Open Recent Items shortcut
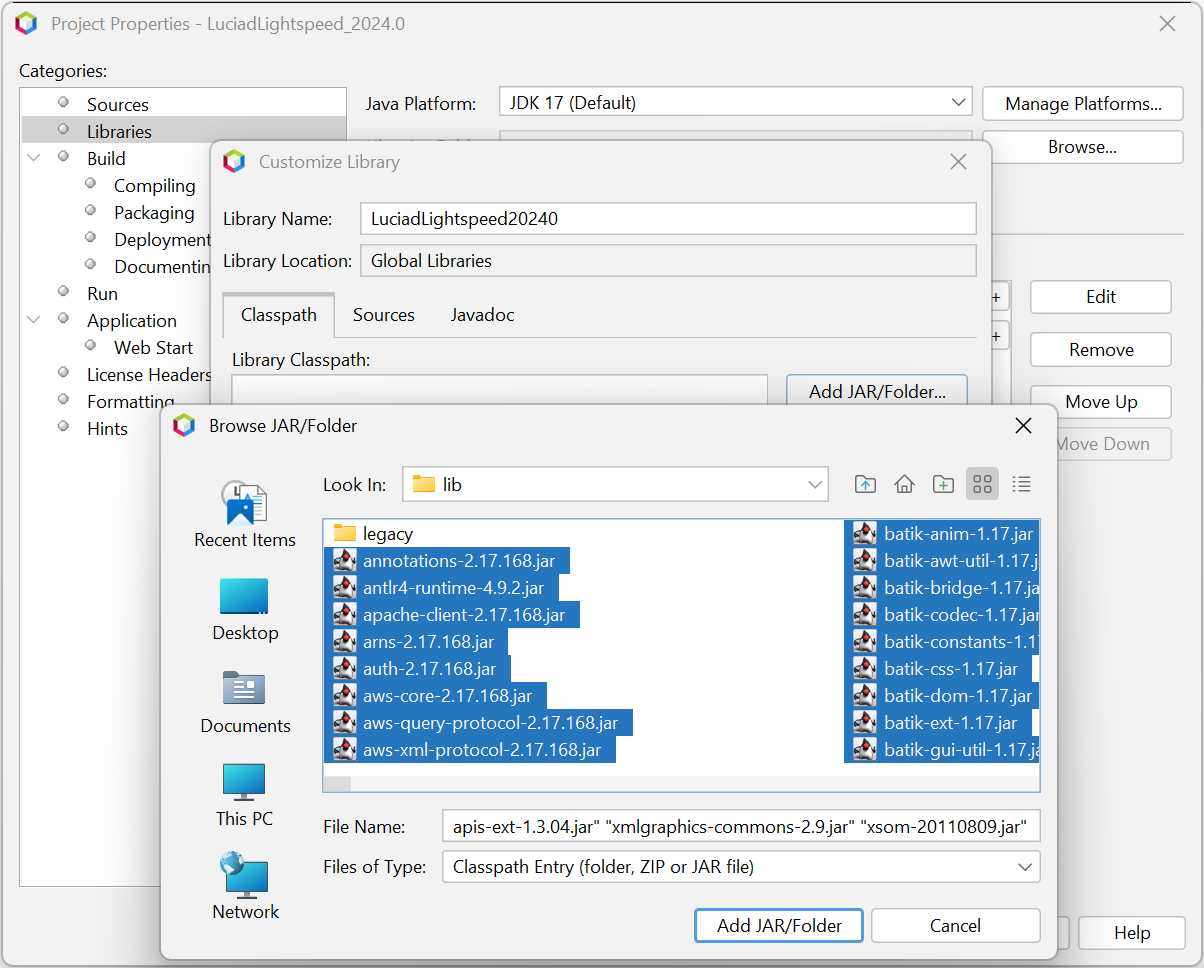The width and height of the screenshot is (1204, 968). coord(245,515)
